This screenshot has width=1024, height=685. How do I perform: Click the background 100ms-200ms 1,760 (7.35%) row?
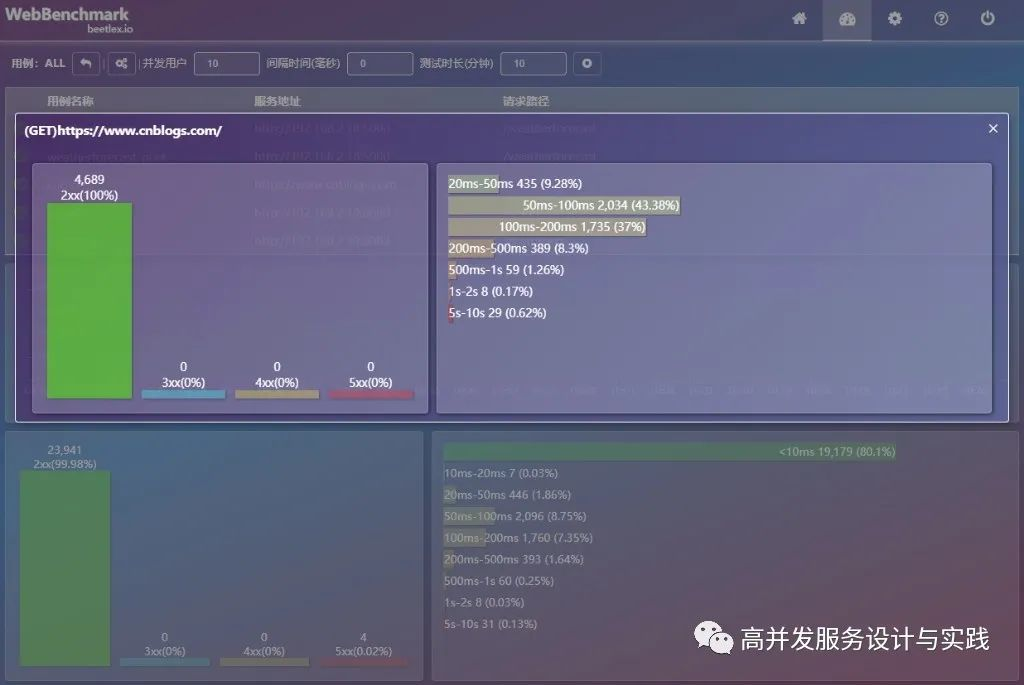click(518, 537)
